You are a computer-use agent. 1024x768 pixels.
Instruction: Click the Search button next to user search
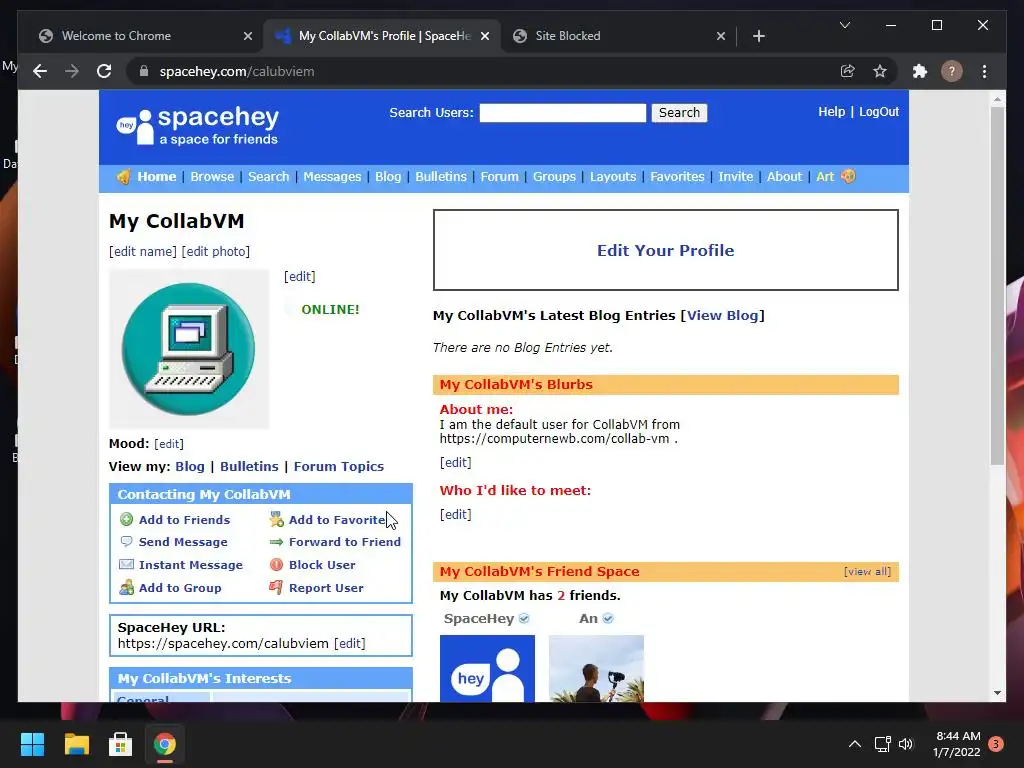point(679,113)
